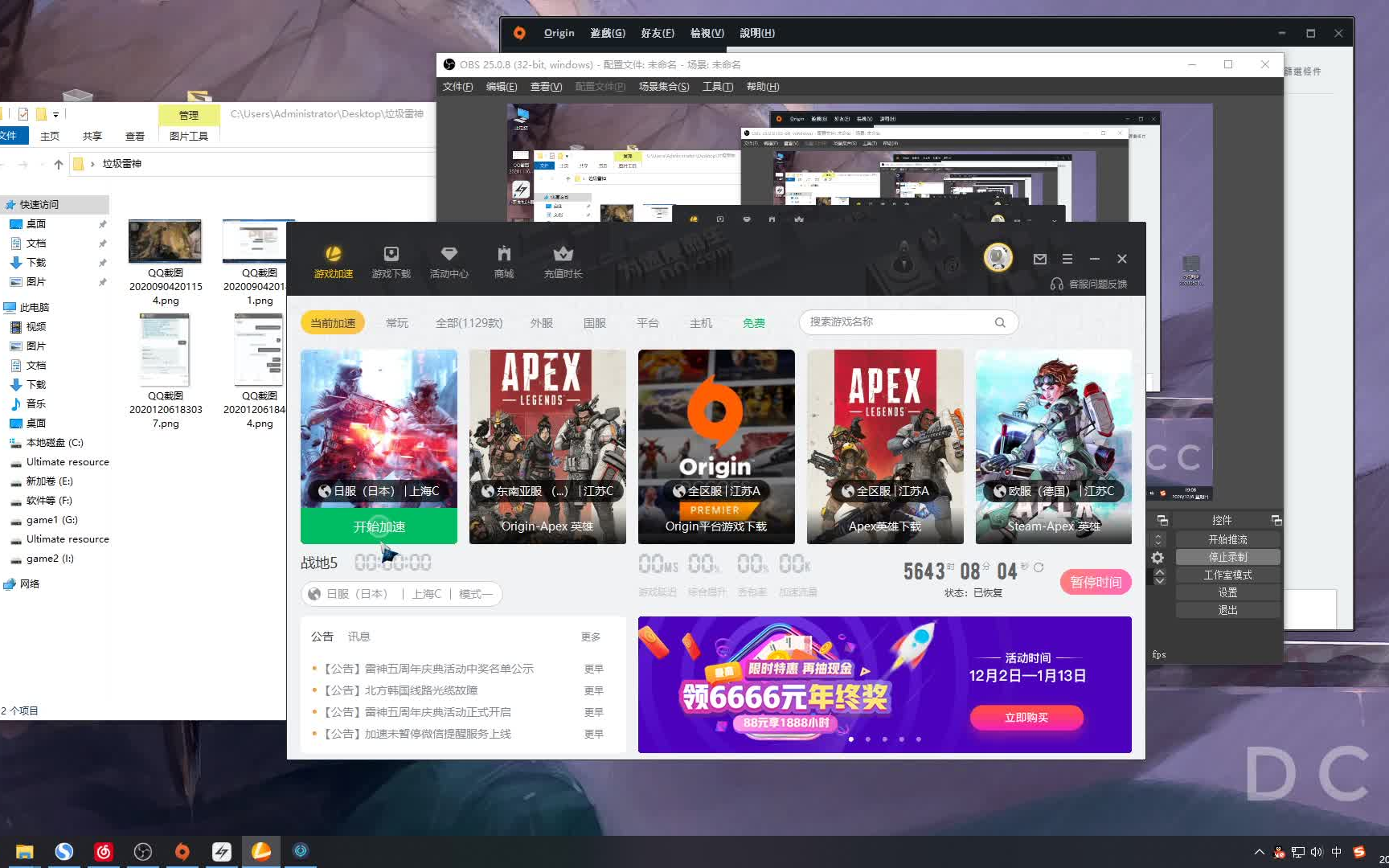Viewport: 1389px width, 868px height.
Task: Open the mail envelope icon in accelerator
Action: tap(1040, 259)
